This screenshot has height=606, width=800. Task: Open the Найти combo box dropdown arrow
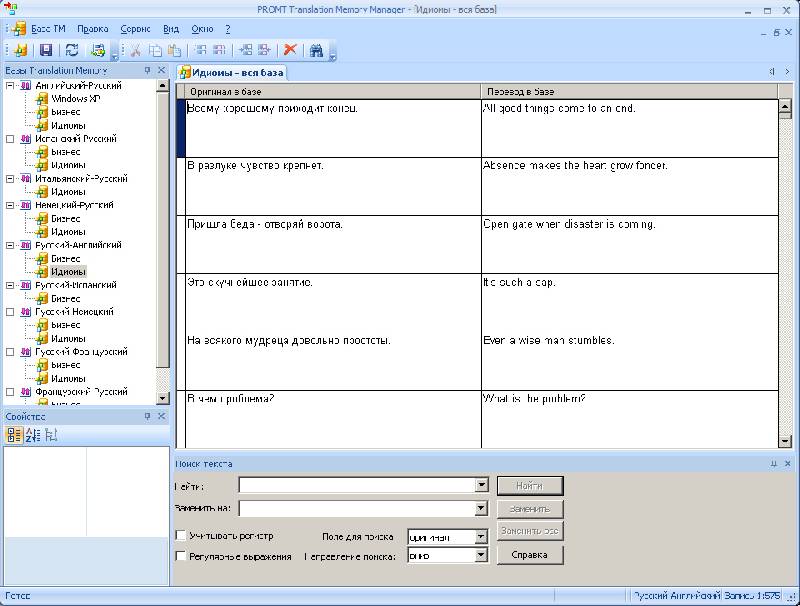tap(481, 485)
